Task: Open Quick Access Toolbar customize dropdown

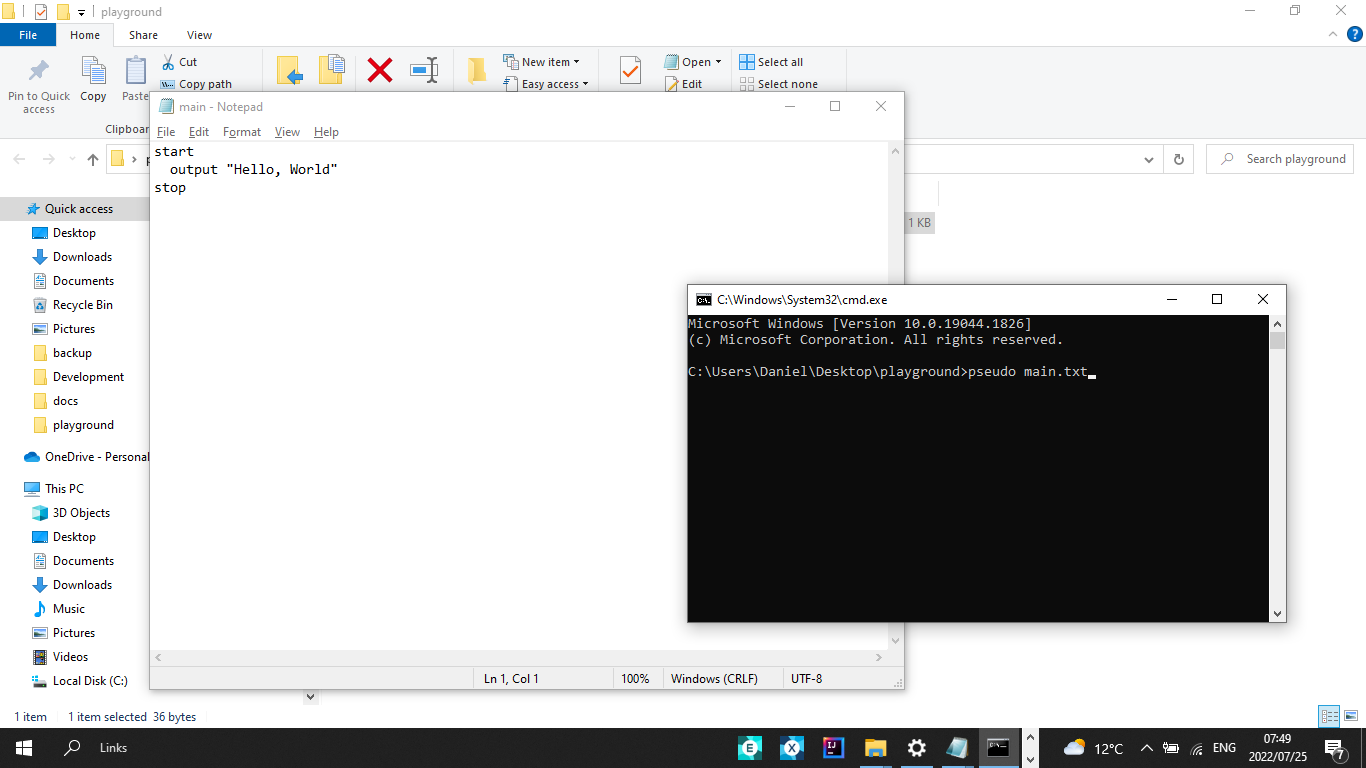Action: (x=81, y=12)
